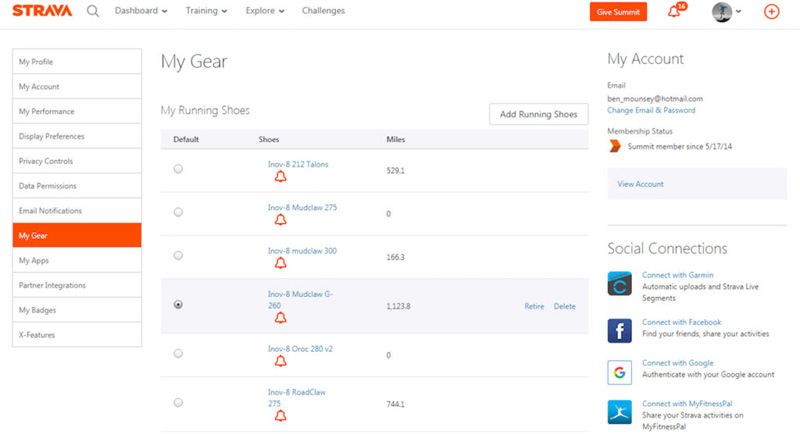The height and width of the screenshot is (434, 800).
Task: Click bell icon under Inov-8 mudclaw 300
Action: (281, 264)
